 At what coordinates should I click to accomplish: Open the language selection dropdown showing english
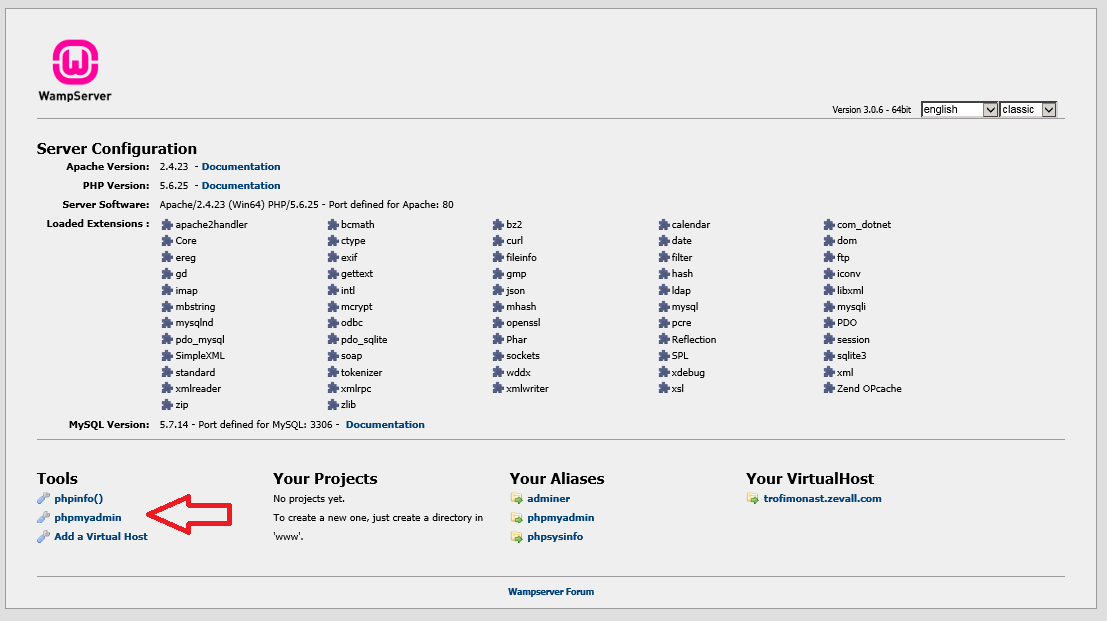[x=958, y=110]
